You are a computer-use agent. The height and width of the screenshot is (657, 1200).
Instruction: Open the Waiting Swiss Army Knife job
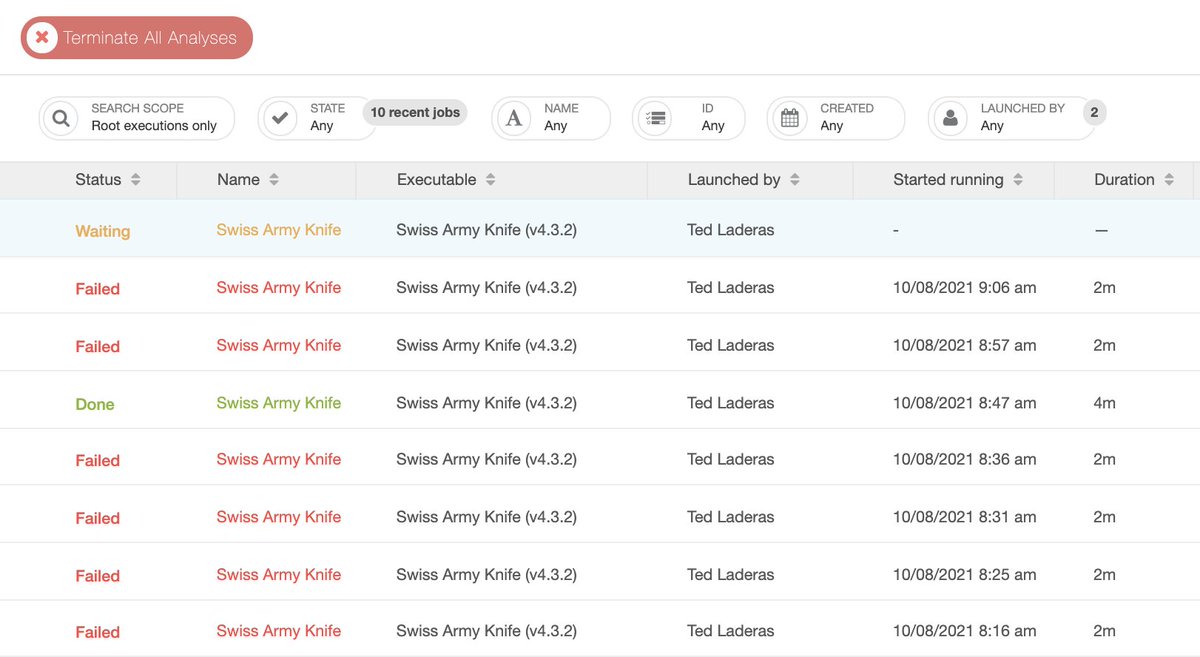279,230
